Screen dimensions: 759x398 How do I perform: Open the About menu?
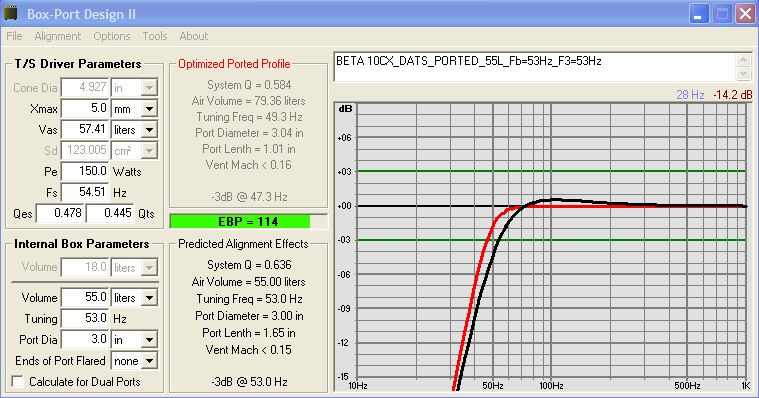coord(194,36)
